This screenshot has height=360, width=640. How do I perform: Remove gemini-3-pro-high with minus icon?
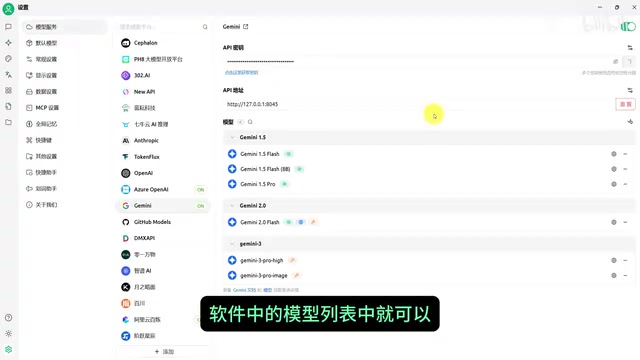pyautogui.click(x=625, y=260)
